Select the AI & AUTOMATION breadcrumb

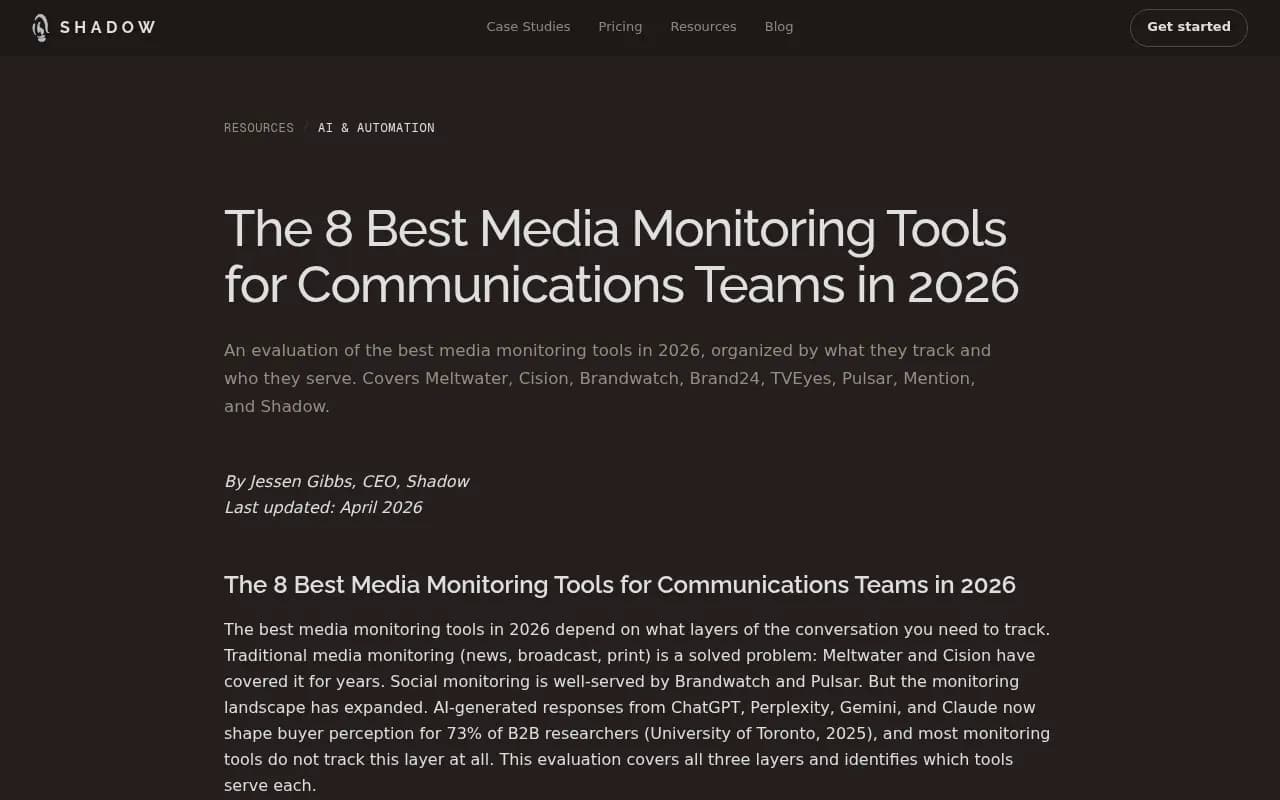[x=376, y=128]
